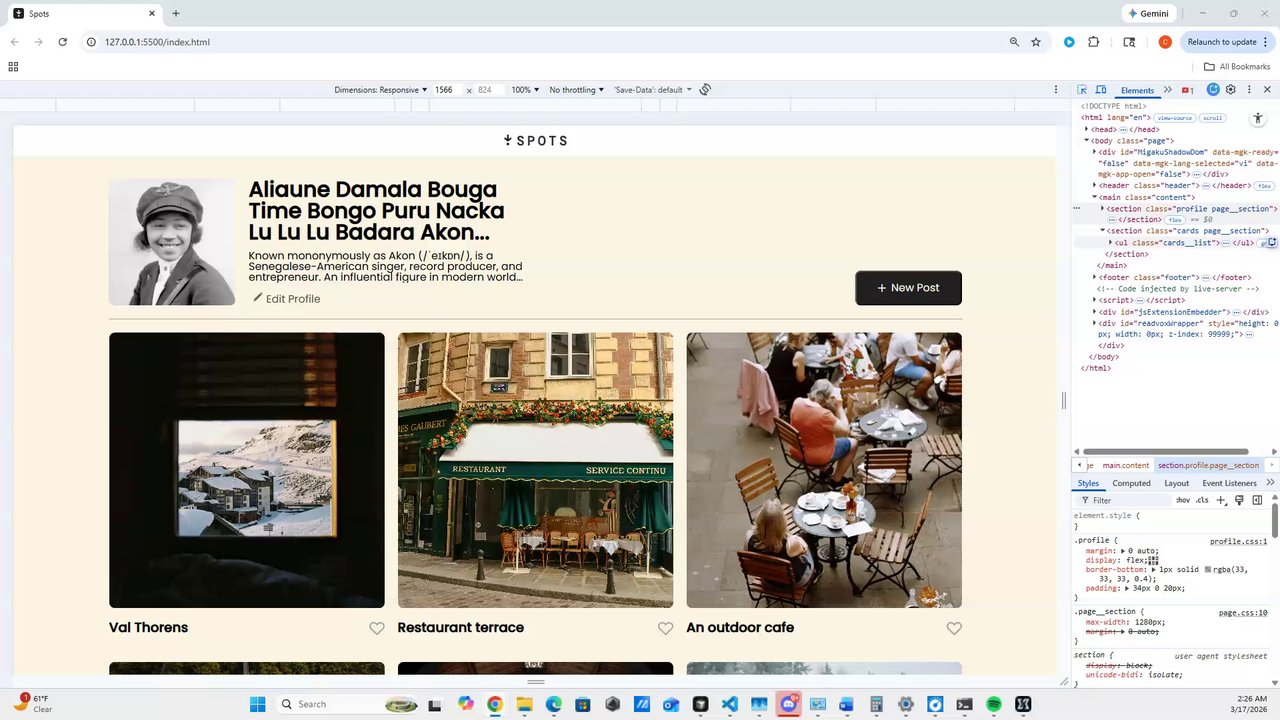Click the rgba border color swatch
Image resolution: width=1280 pixels, height=720 pixels.
1208,570
